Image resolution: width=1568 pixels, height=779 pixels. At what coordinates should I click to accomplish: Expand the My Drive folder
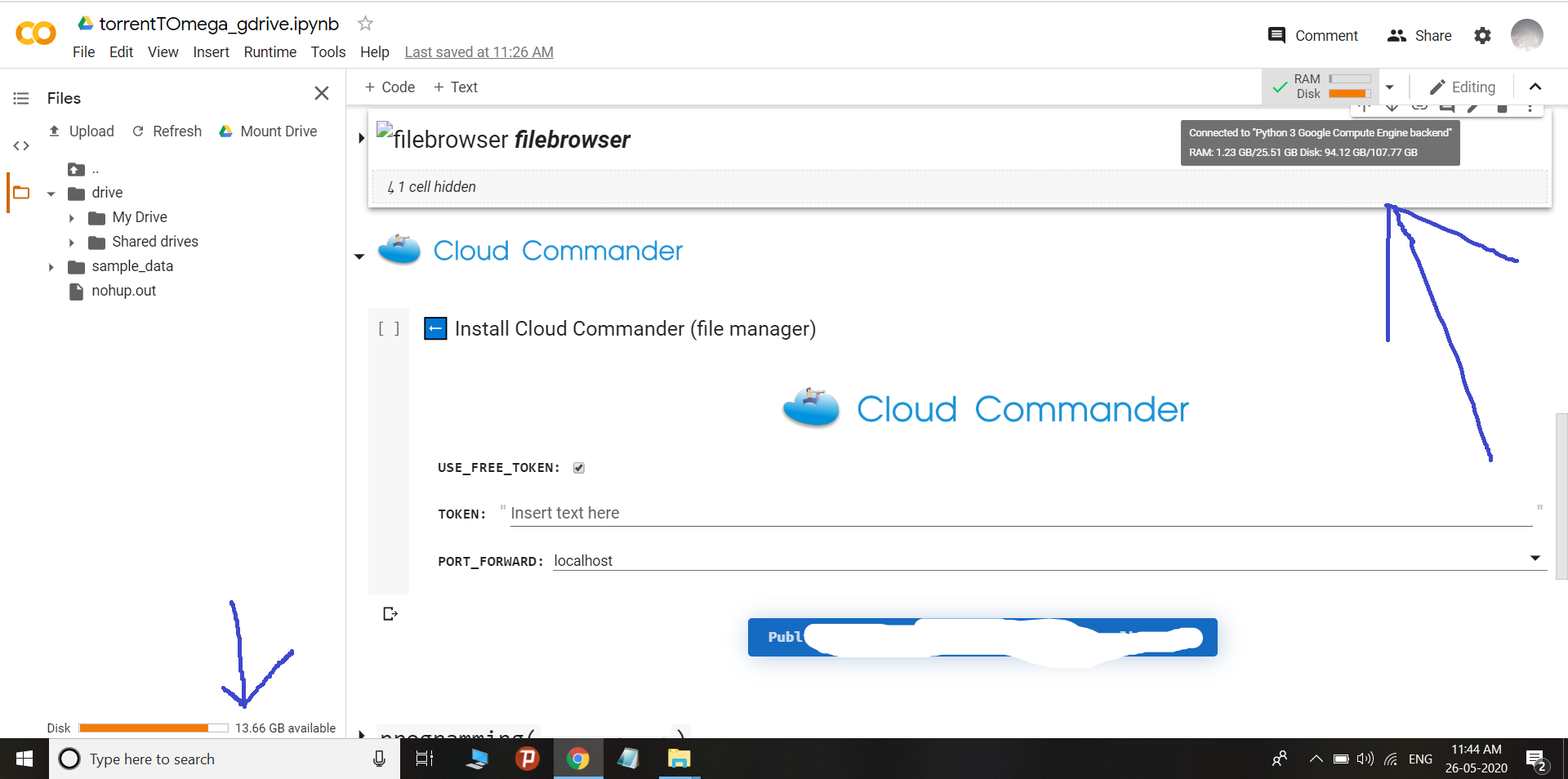[x=72, y=218]
